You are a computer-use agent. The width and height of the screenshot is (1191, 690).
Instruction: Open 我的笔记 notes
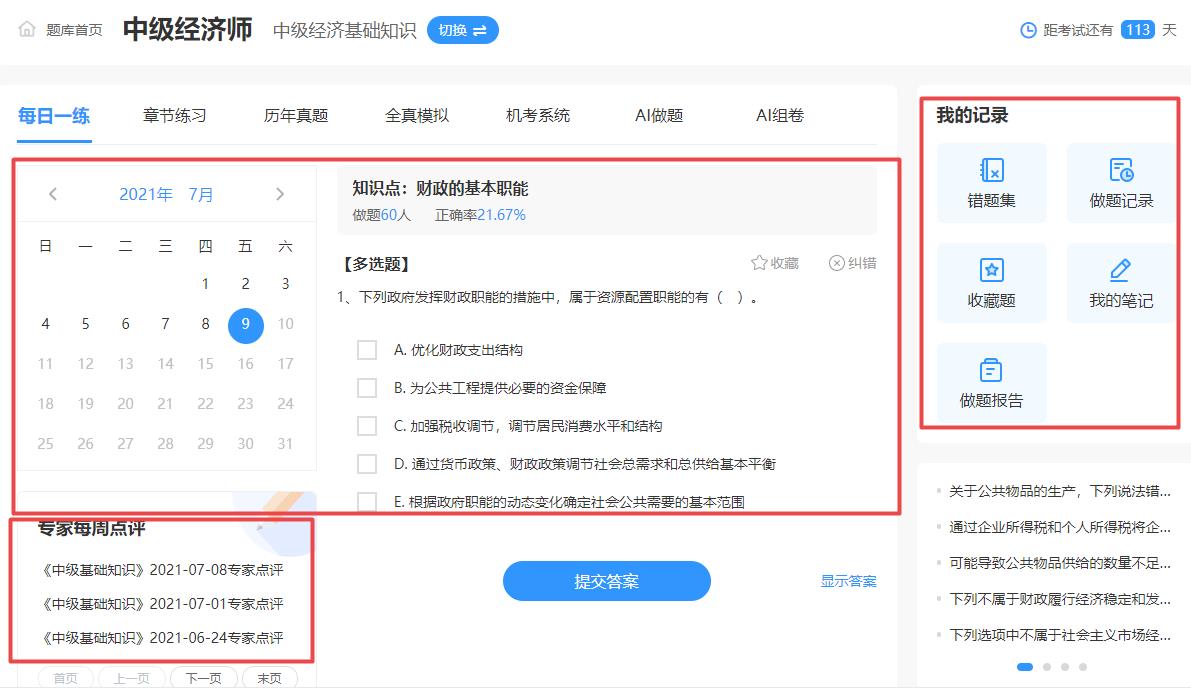1120,283
